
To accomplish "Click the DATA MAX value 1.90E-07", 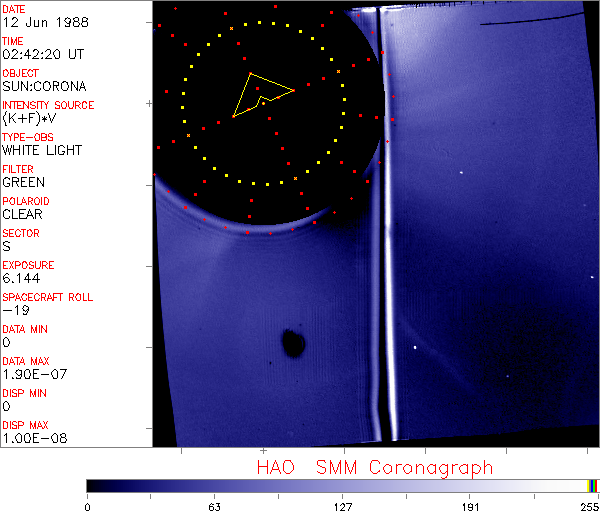I will click(x=33, y=374).
